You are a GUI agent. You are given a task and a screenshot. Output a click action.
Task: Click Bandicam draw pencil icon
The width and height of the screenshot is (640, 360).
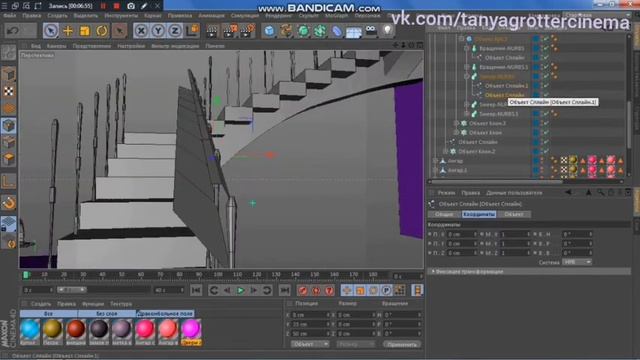tap(144, 6)
